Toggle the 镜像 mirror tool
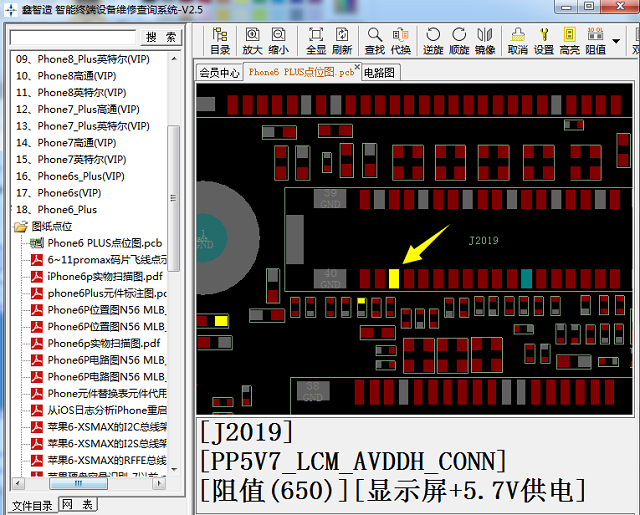Screen dimensions: 640x515 pyautogui.click(x=485, y=41)
